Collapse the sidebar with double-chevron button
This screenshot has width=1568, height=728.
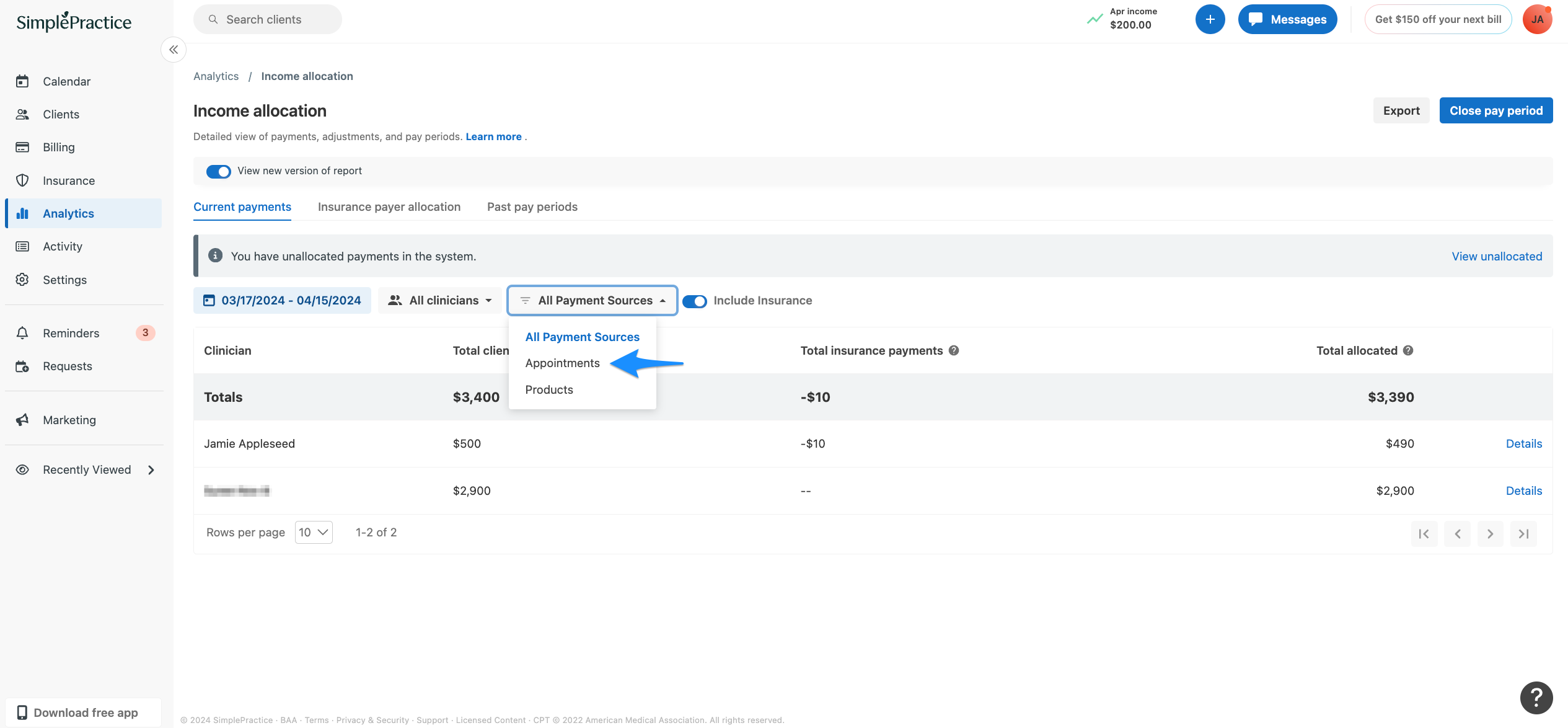coord(174,50)
